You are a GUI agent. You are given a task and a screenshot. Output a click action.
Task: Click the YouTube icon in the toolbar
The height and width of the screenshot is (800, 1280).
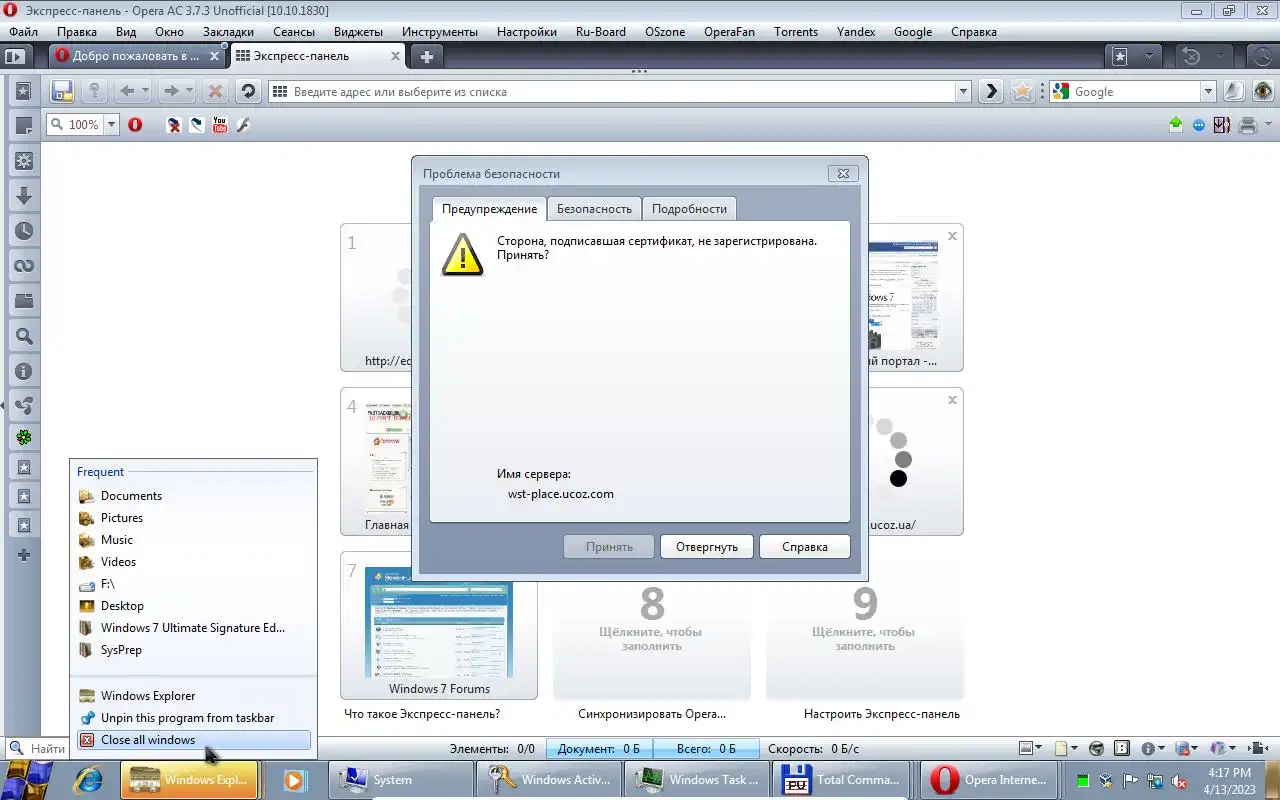(x=219, y=125)
